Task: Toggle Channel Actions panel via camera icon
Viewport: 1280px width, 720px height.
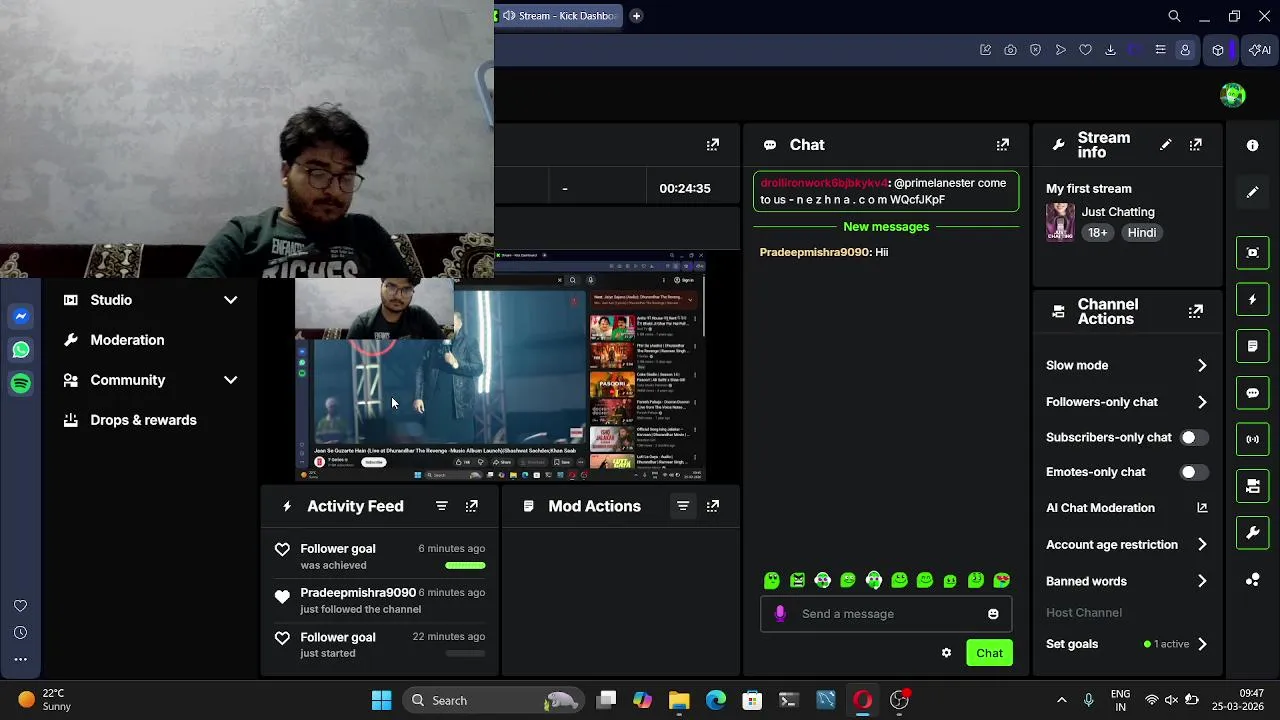Action: coord(1252,486)
